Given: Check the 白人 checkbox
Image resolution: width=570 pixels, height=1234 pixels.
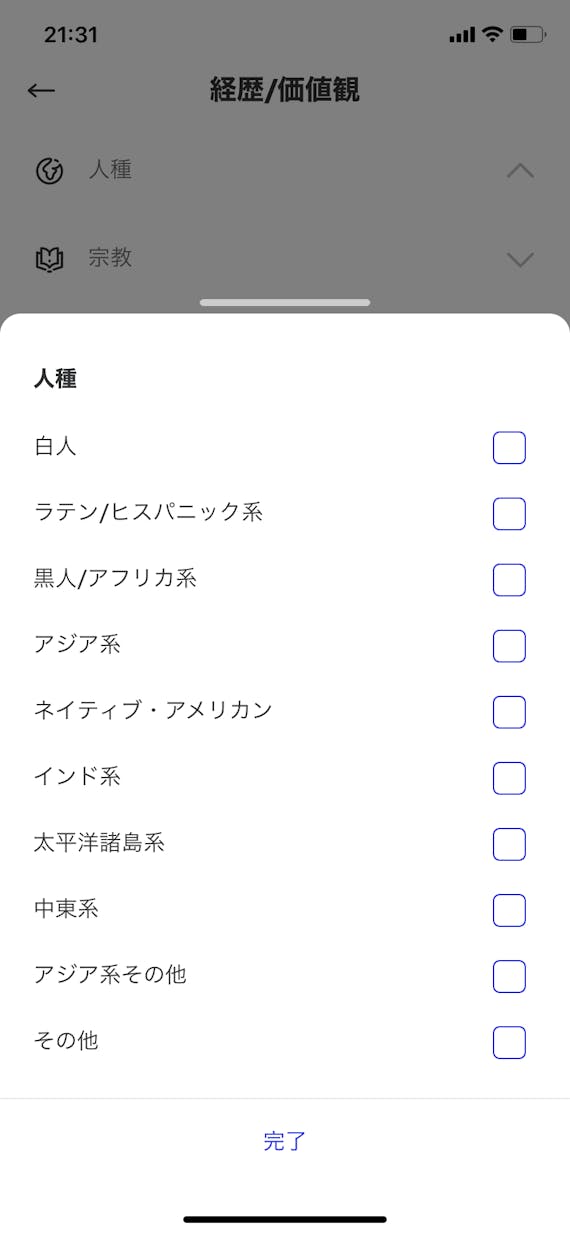Looking at the screenshot, I should (x=509, y=448).
